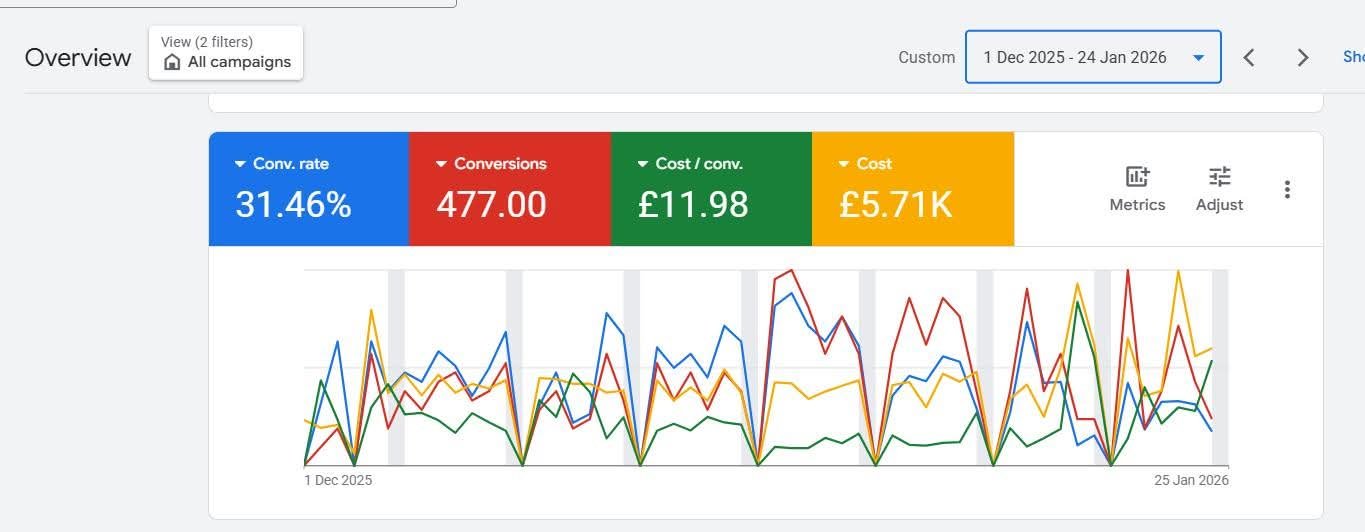
Task: Open the Metrics picker icon
Action: click(1137, 177)
